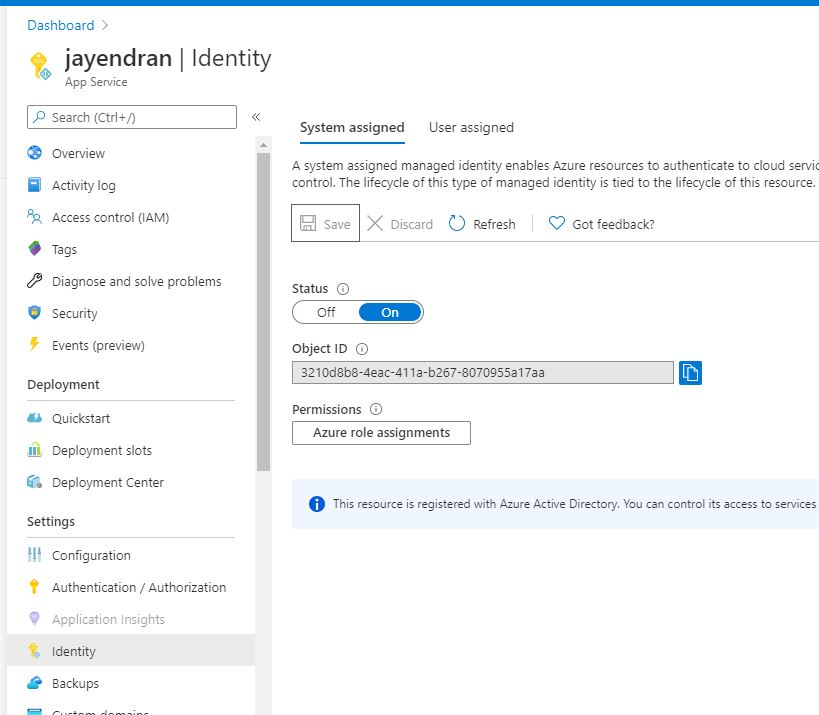Image resolution: width=819 pixels, height=715 pixels.
Task: Click the sidebar scroll up arrow
Action: tap(263, 145)
